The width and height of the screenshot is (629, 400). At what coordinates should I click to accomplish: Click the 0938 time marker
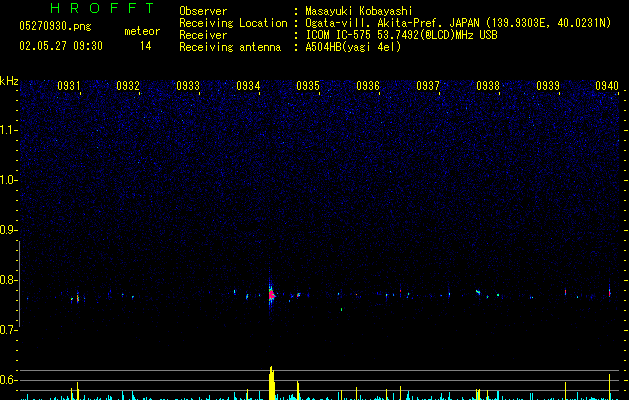(488, 86)
